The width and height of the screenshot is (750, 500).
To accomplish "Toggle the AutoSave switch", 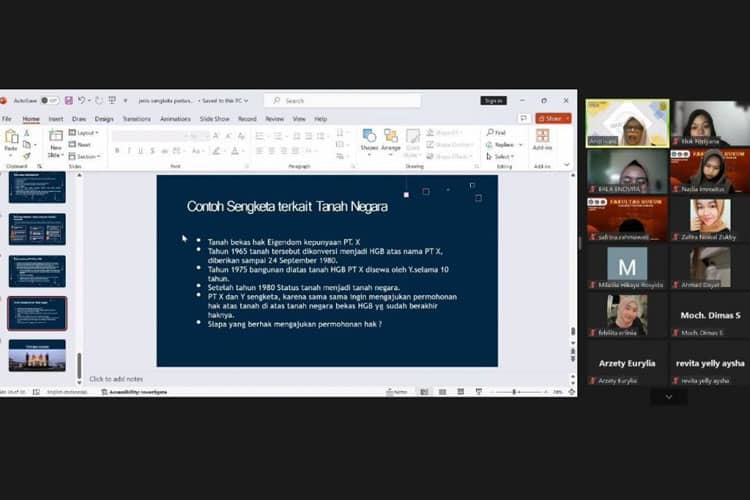I will pyautogui.click(x=49, y=100).
